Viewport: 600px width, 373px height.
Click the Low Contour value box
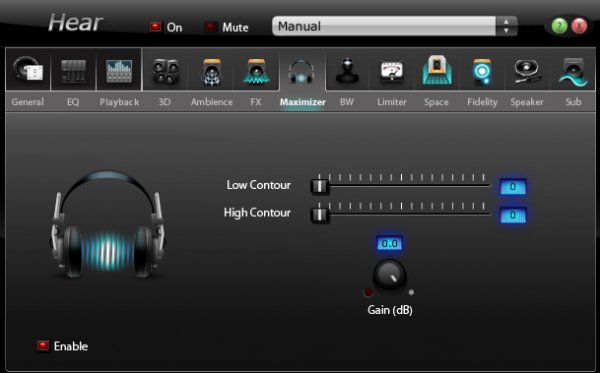(x=513, y=187)
